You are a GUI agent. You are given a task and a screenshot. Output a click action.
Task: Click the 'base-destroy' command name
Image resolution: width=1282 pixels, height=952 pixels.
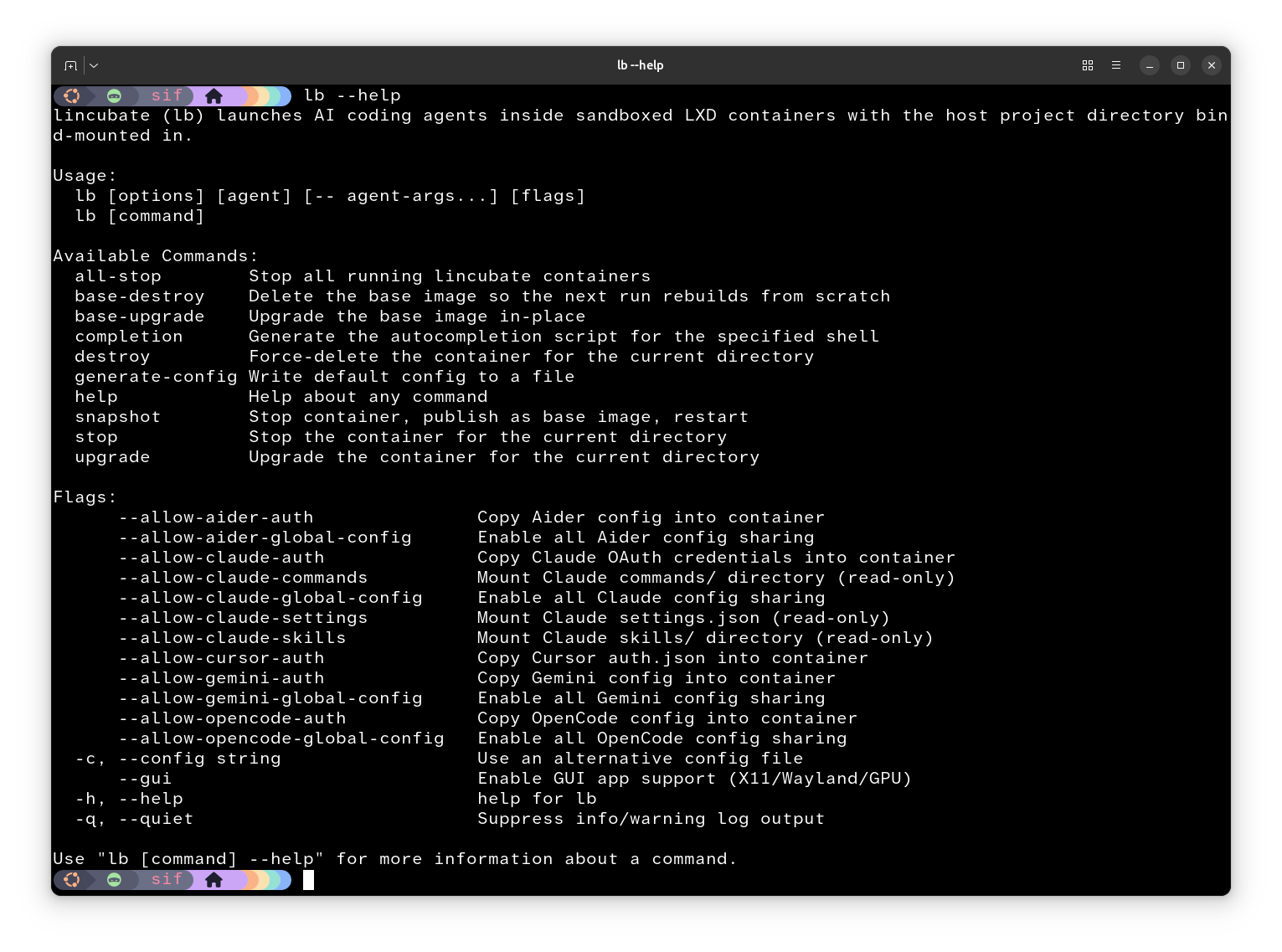coord(140,296)
